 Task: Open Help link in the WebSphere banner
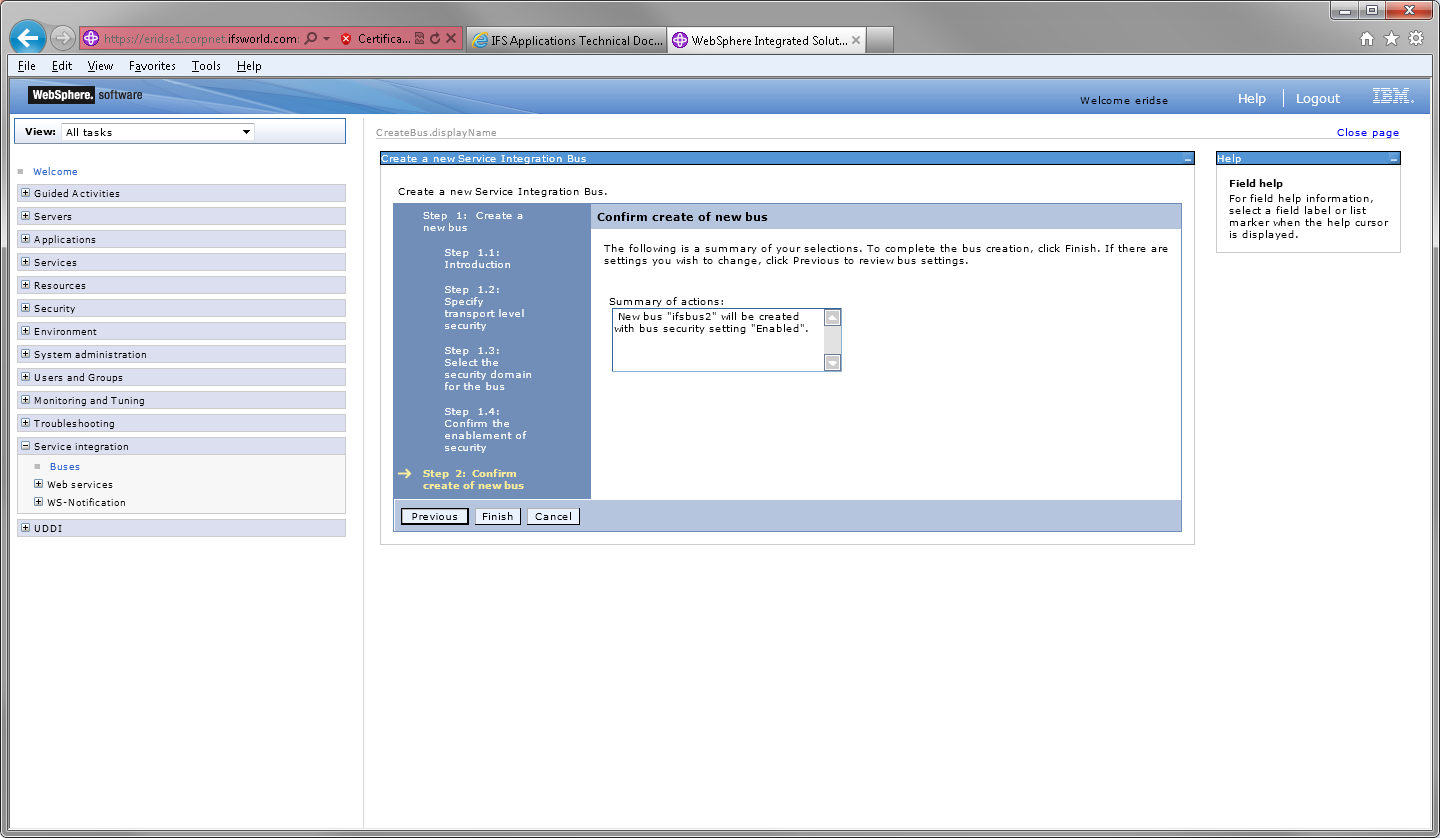click(x=1251, y=98)
